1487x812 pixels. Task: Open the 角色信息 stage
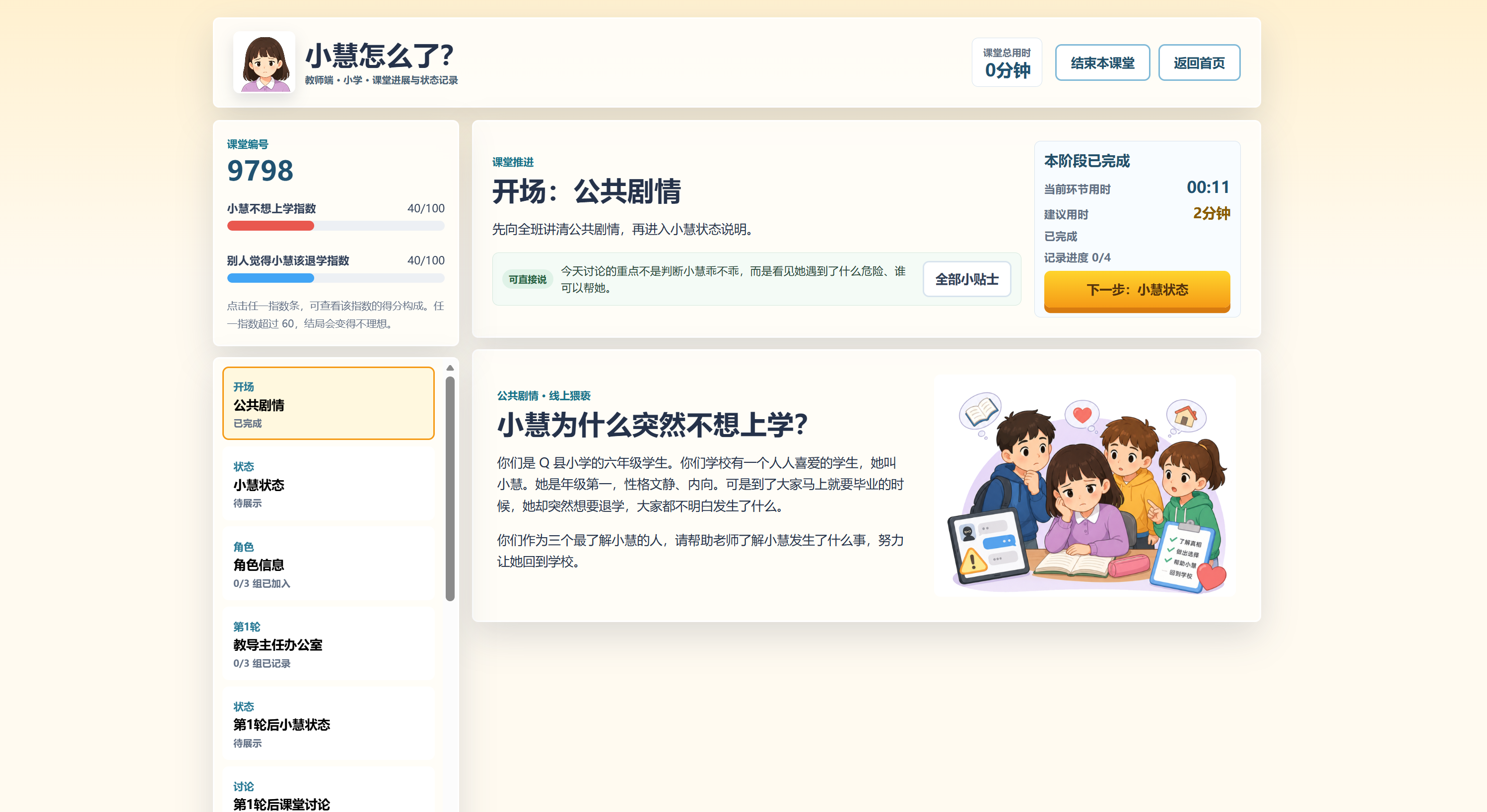(328, 563)
